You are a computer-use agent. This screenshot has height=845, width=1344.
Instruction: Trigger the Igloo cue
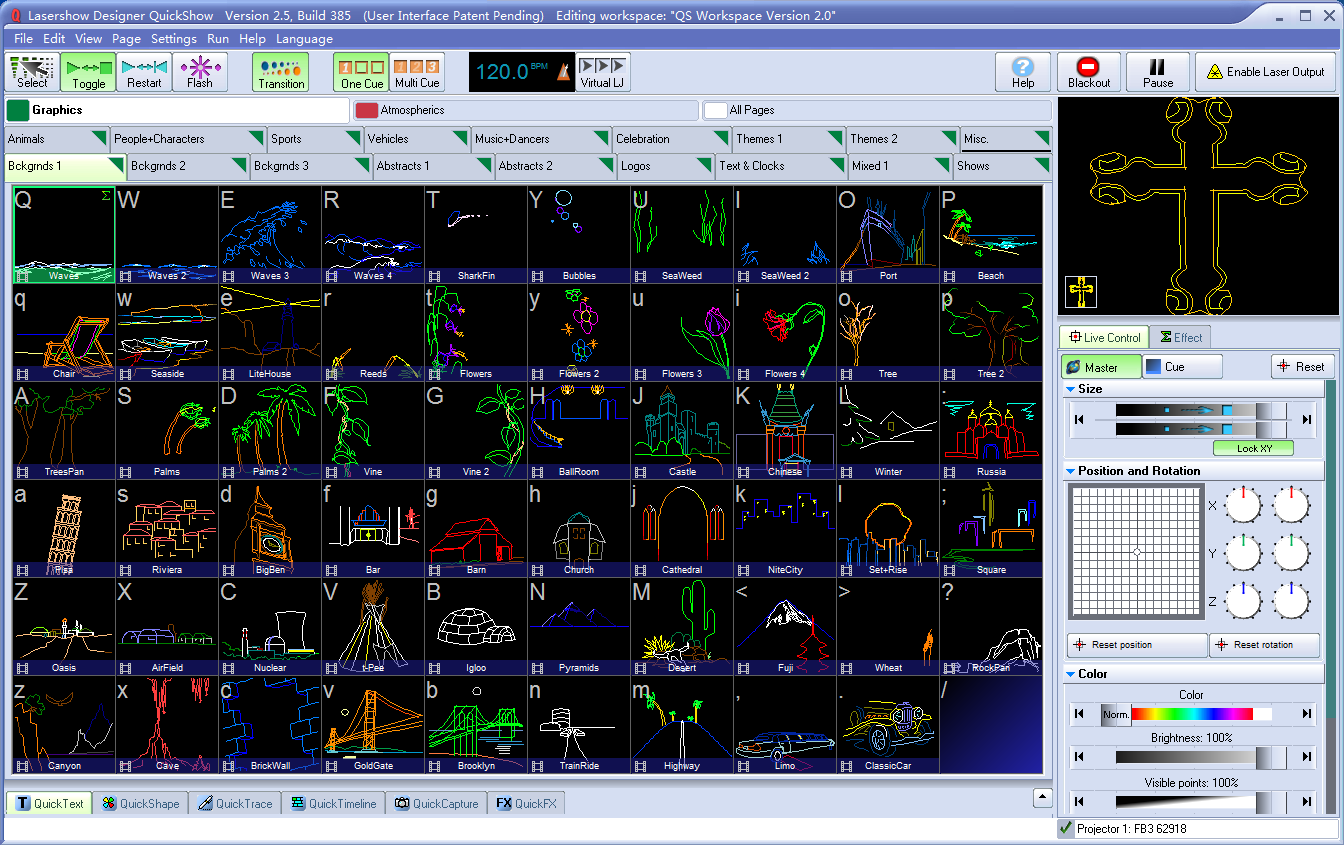click(x=476, y=626)
